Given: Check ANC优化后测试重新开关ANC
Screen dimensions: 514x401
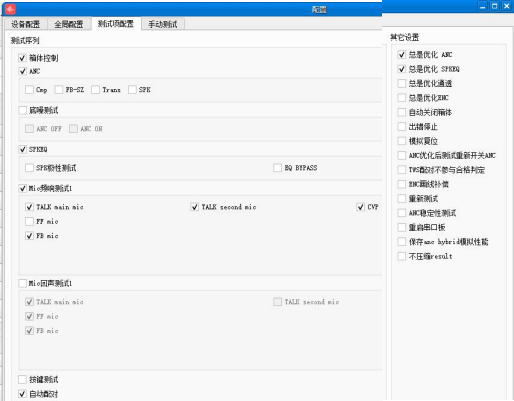Looking at the screenshot, I should (402, 155).
